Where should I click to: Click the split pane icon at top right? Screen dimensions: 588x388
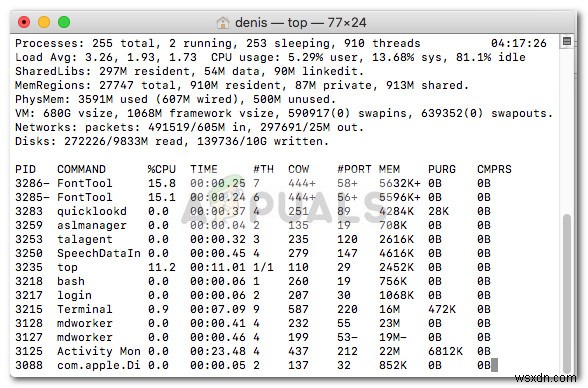[x=567, y=41]
